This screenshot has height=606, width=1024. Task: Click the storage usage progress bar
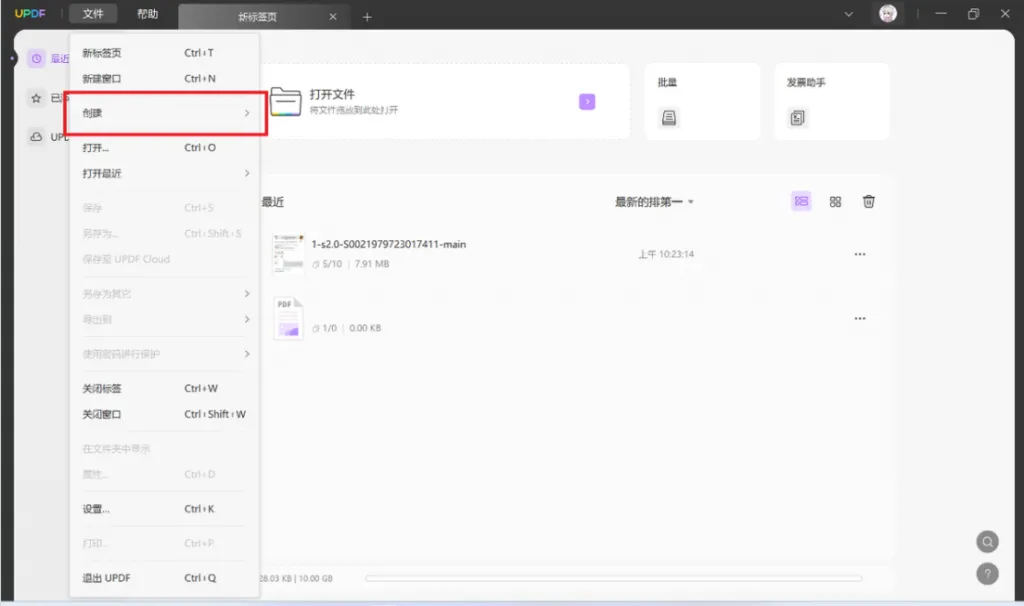pos(613,579)
